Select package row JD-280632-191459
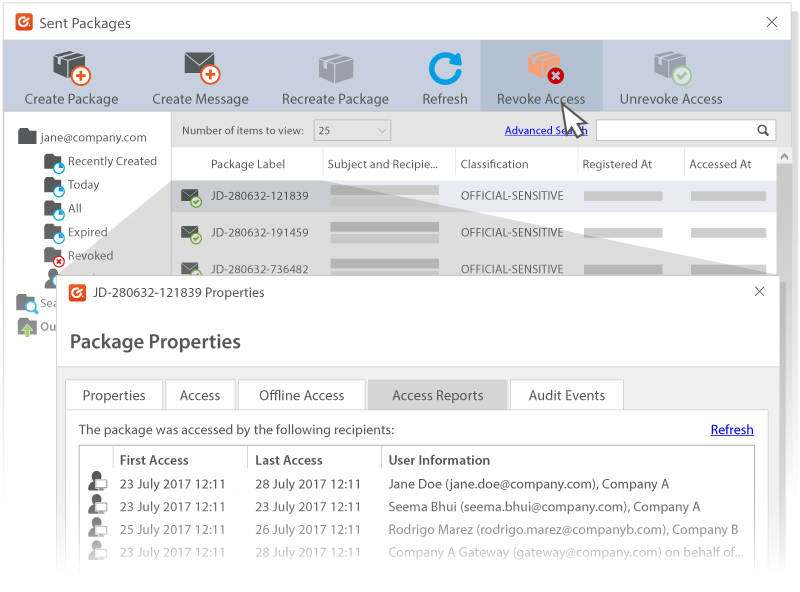The height and width of the screenshot is (592, 800). (x=474, y=233)
